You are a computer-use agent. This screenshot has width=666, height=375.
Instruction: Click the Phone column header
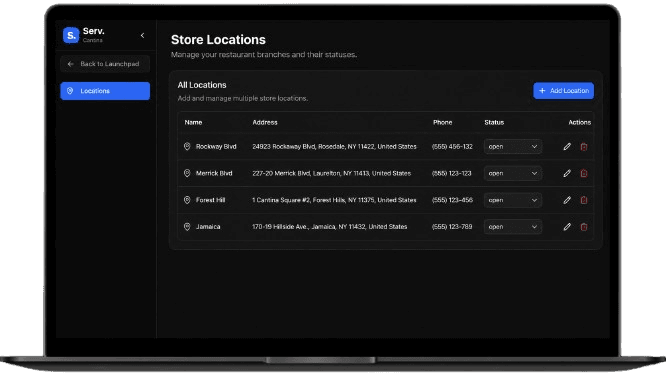[443, 122]
